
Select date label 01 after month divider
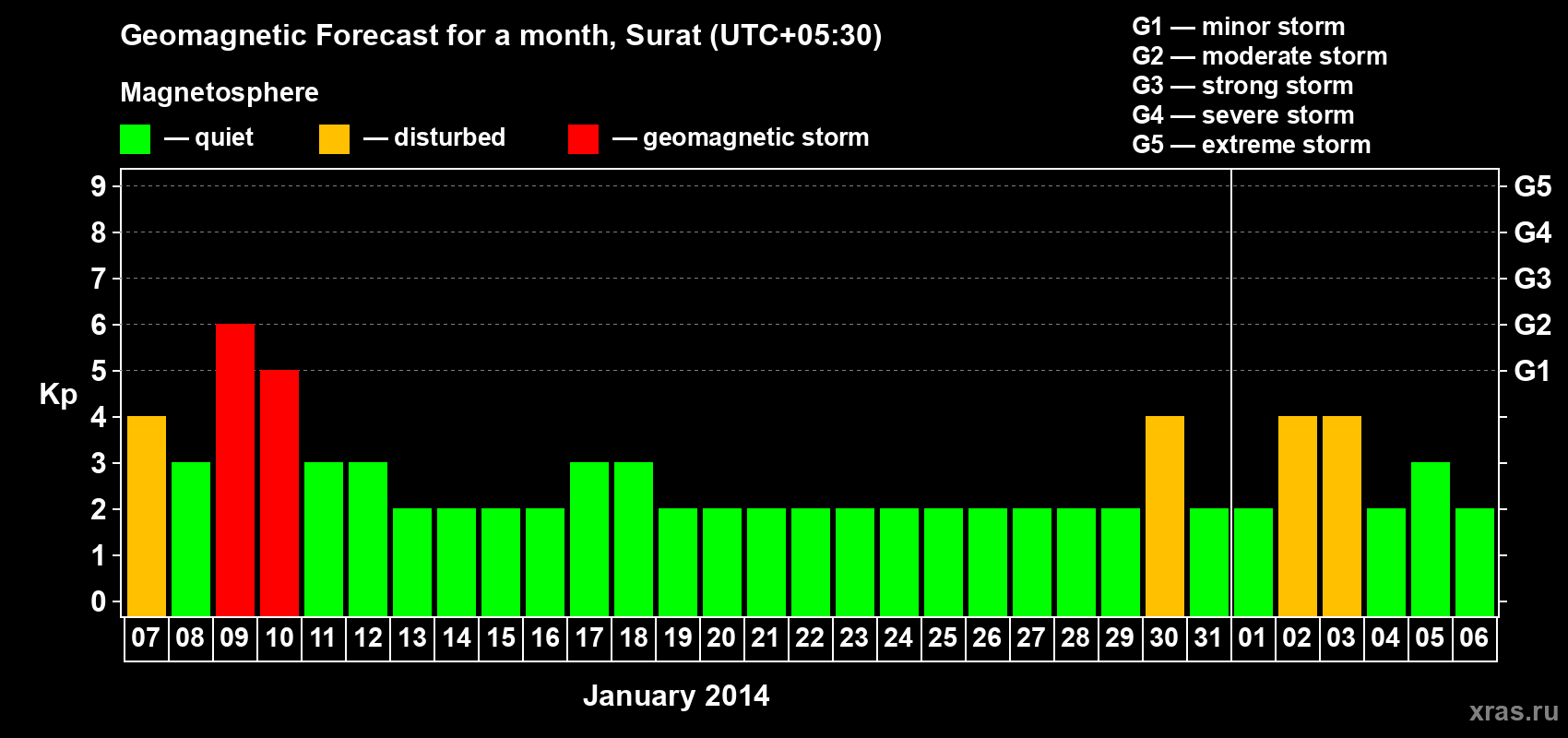[x=1253, y=638]
